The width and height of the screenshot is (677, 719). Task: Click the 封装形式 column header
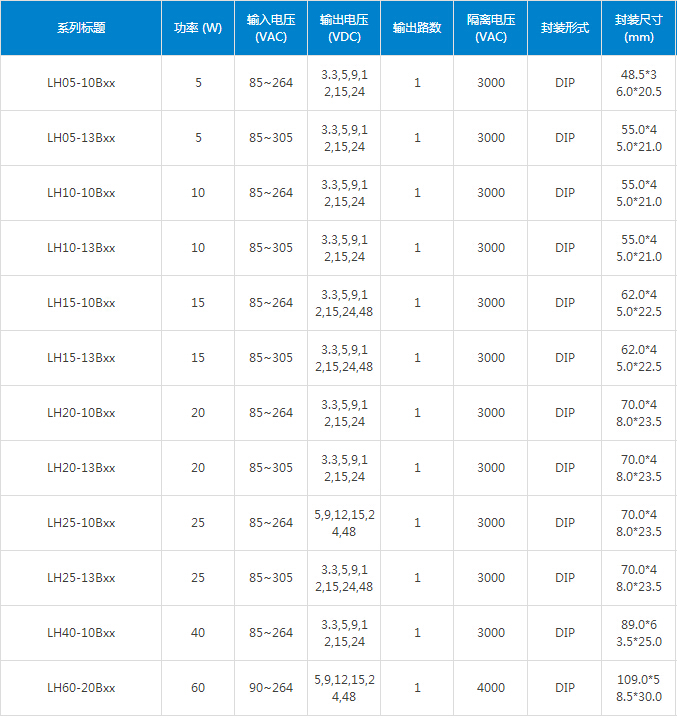564,28
